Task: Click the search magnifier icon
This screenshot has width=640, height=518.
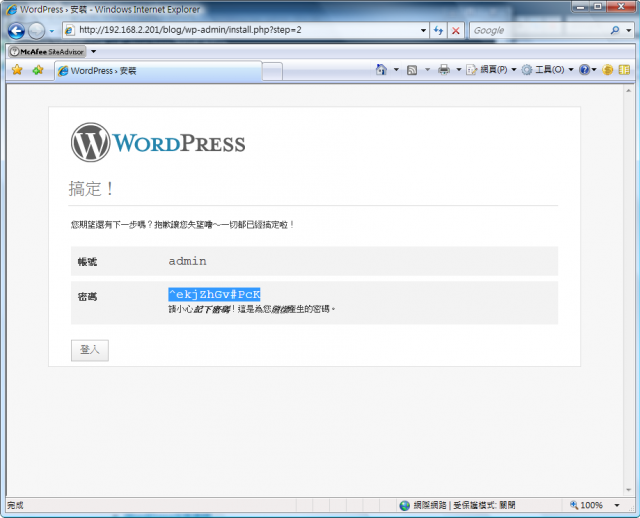Action: 615,30
